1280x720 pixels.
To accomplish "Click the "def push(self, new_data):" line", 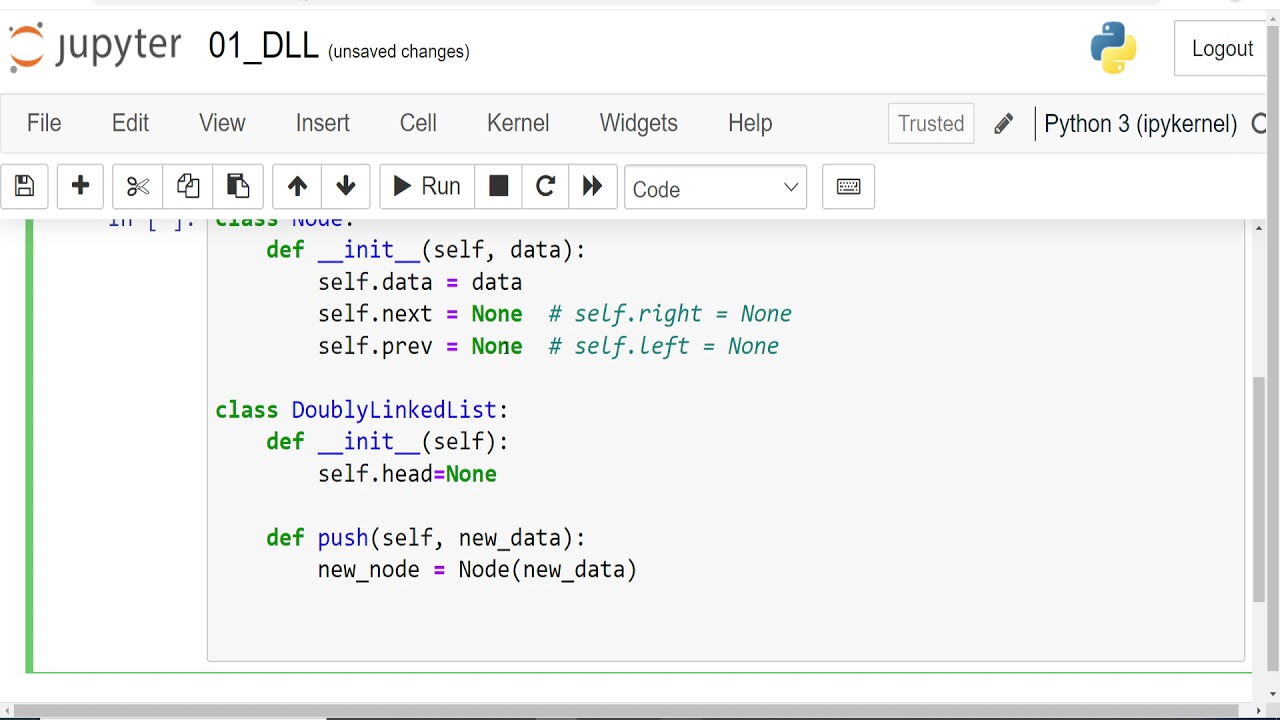I will (426, 538).
